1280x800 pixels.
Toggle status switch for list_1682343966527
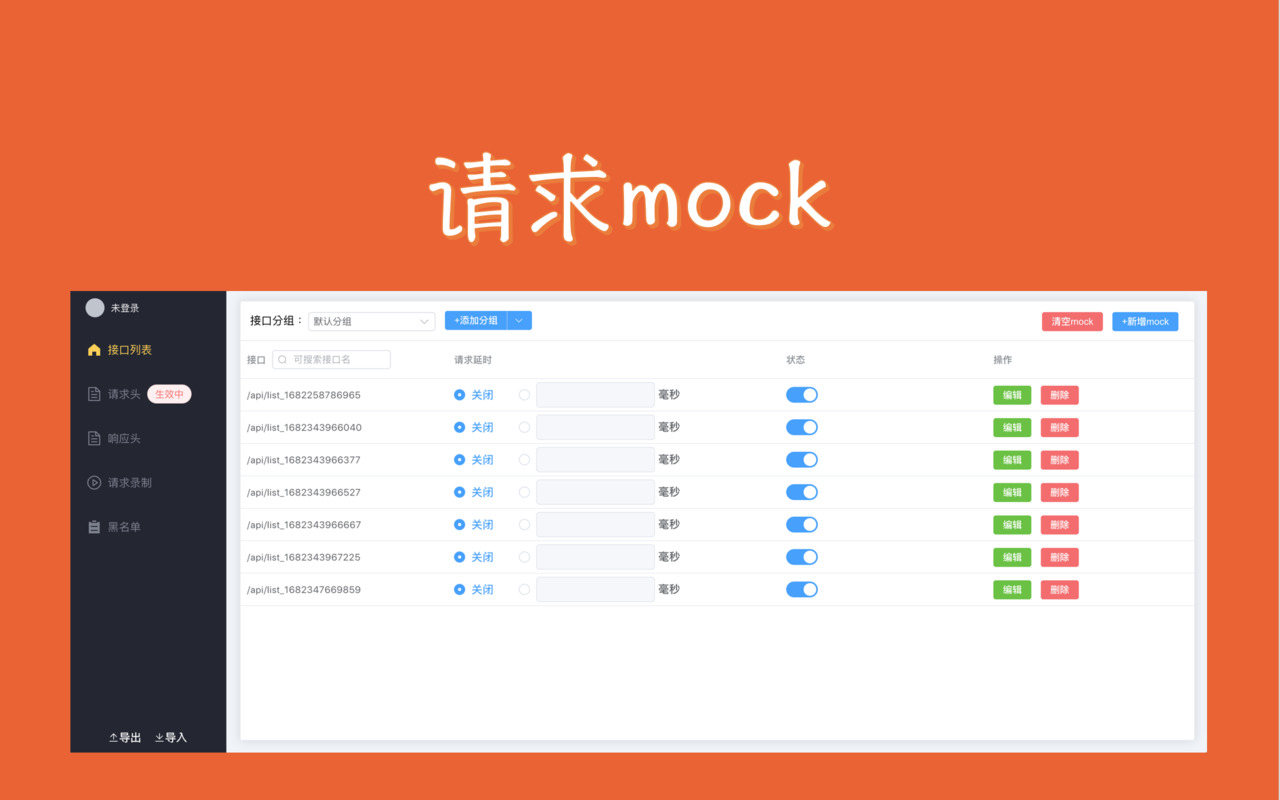coord(802,492)
